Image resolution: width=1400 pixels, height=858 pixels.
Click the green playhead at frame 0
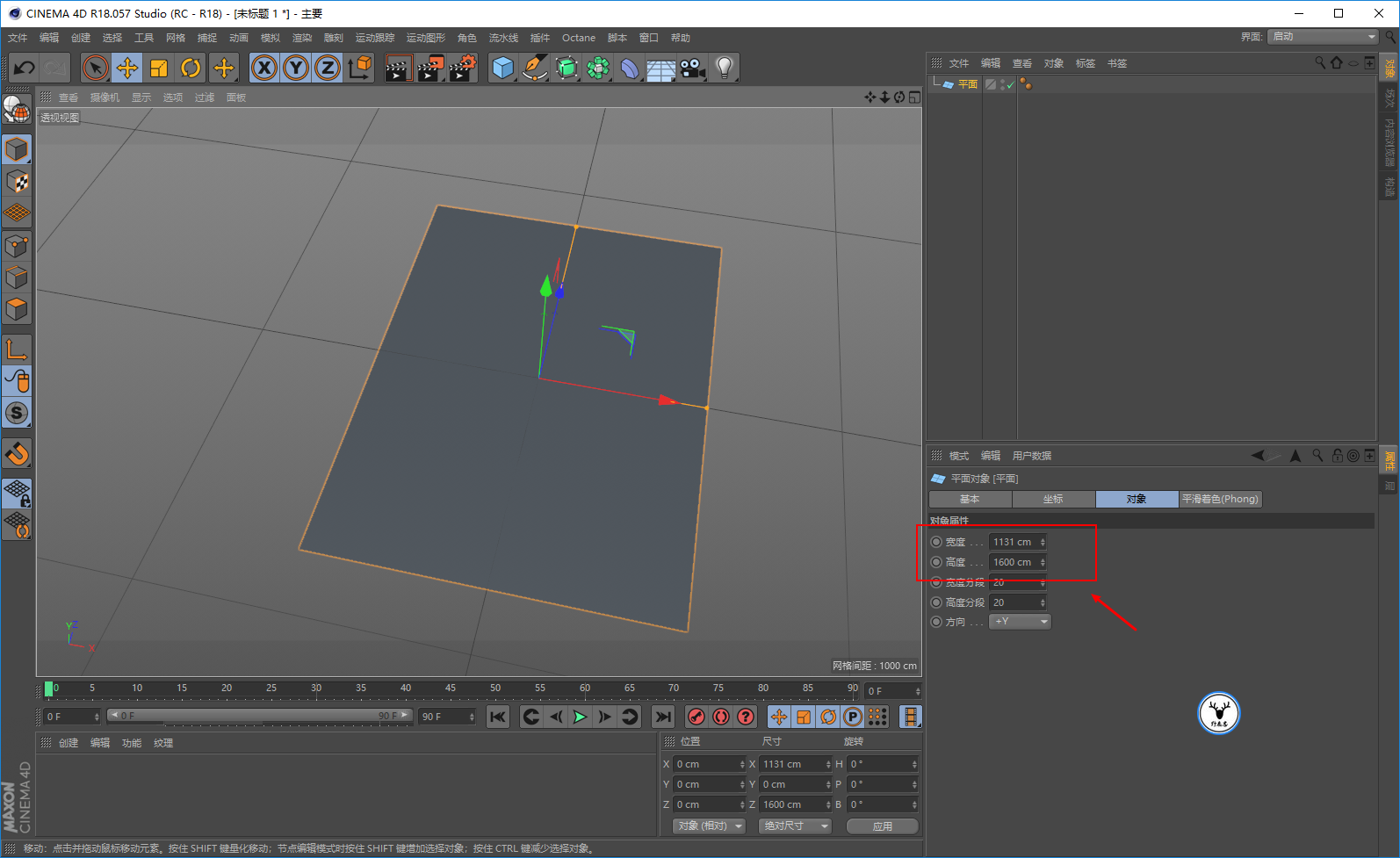[49, 689]
